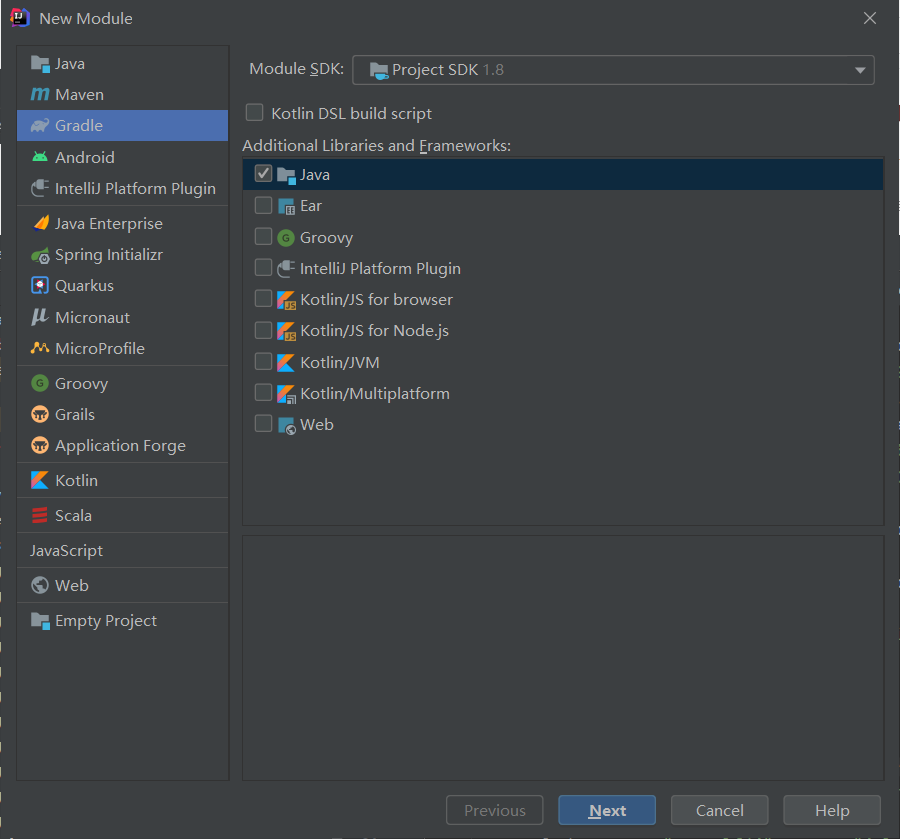
Task: Click the Web icon in the frameworks list
Action: (286, 425)
